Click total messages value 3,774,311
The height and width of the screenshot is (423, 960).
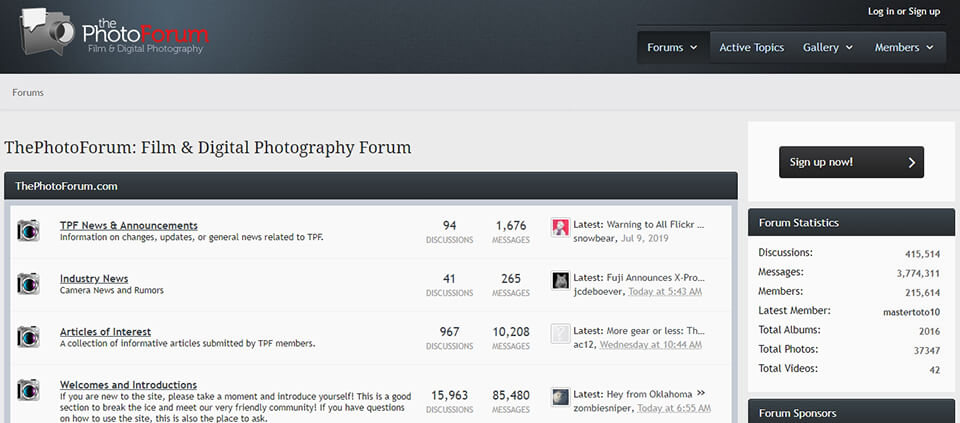[x=918, y=274]
